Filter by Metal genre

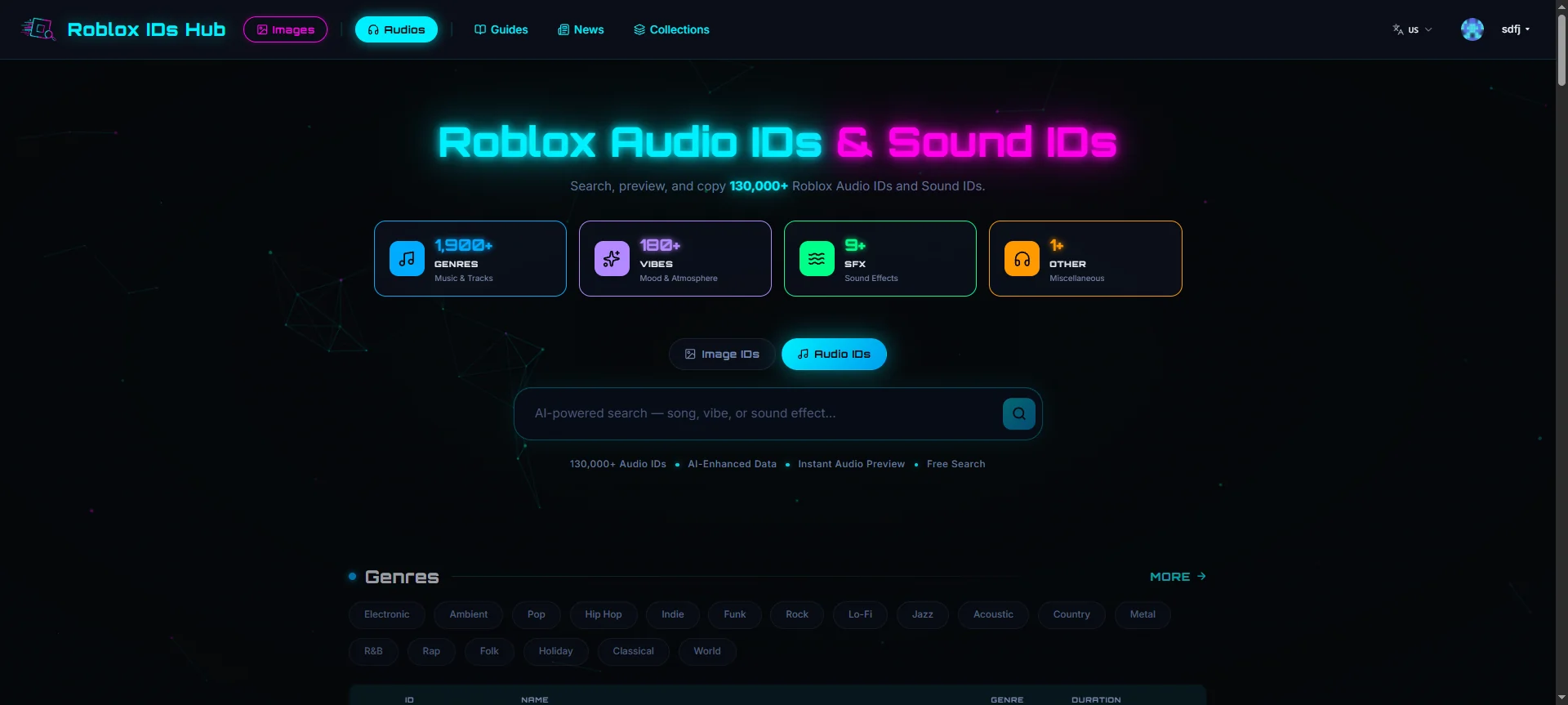[1143, 614]
